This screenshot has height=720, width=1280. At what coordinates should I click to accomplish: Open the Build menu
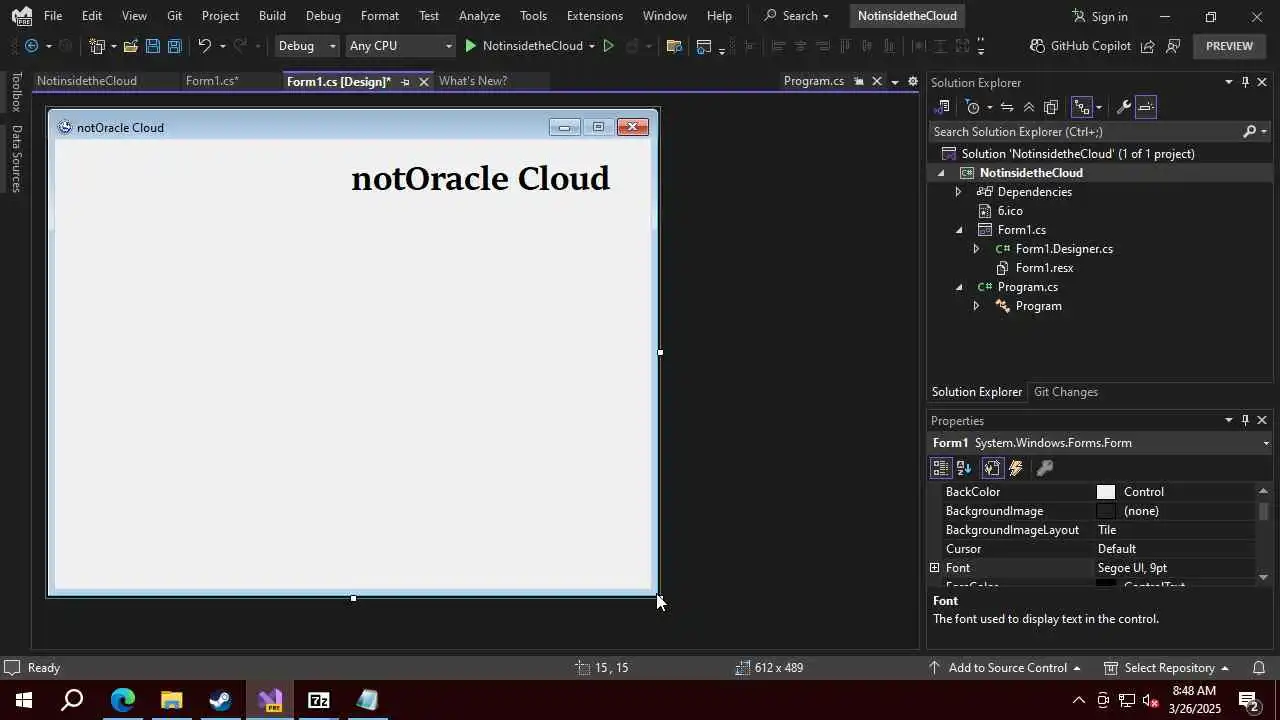272,16
